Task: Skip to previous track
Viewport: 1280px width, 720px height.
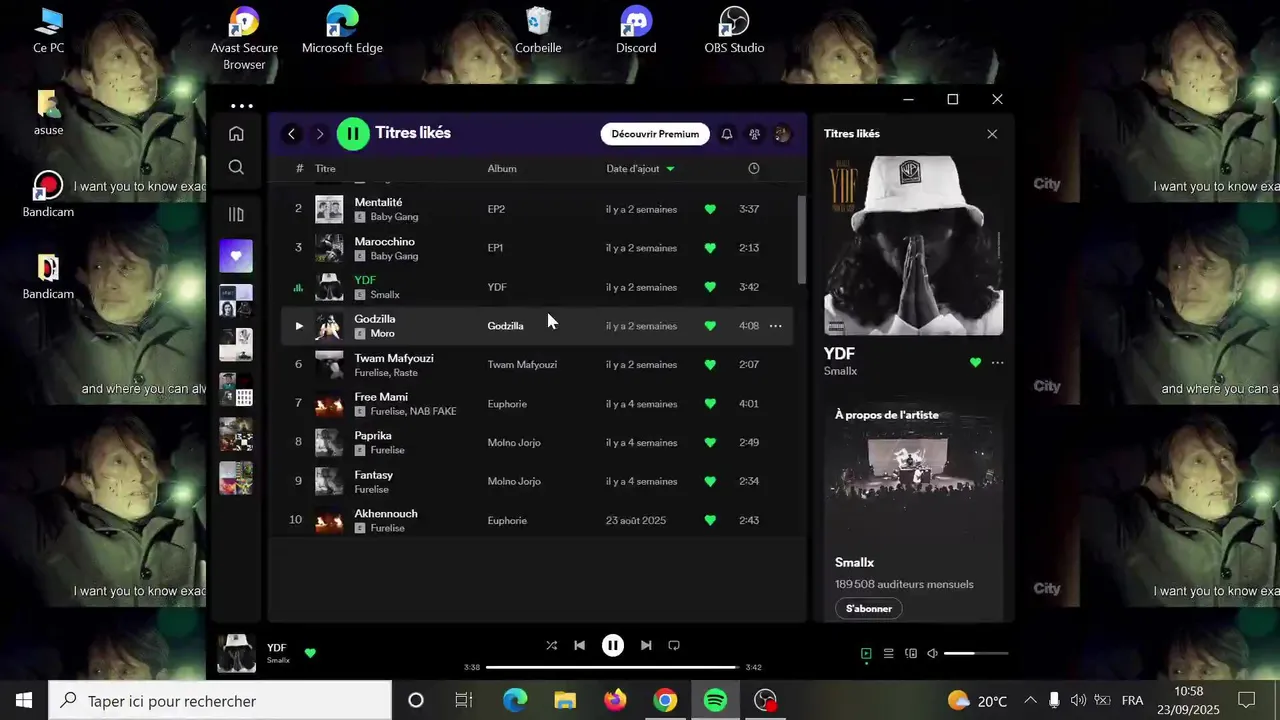Action: click(579, 646)
